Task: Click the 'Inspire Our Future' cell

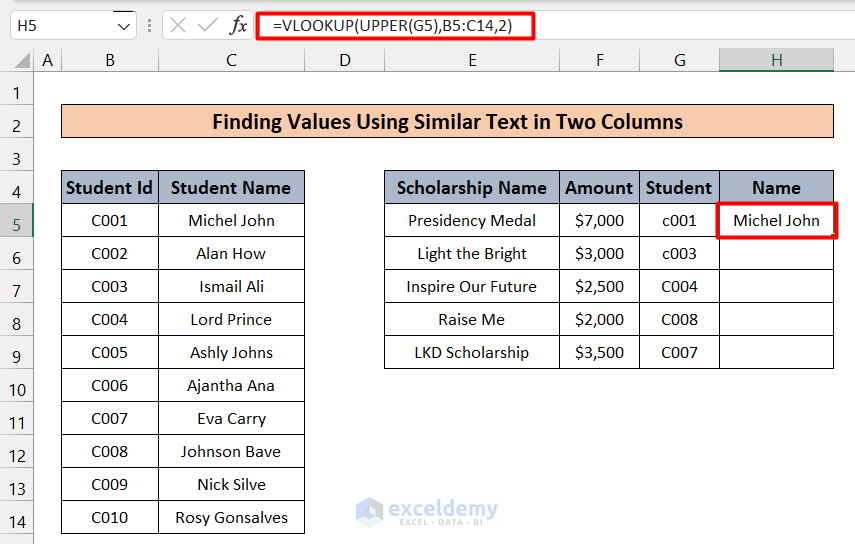Action: [x=472, y=286]
